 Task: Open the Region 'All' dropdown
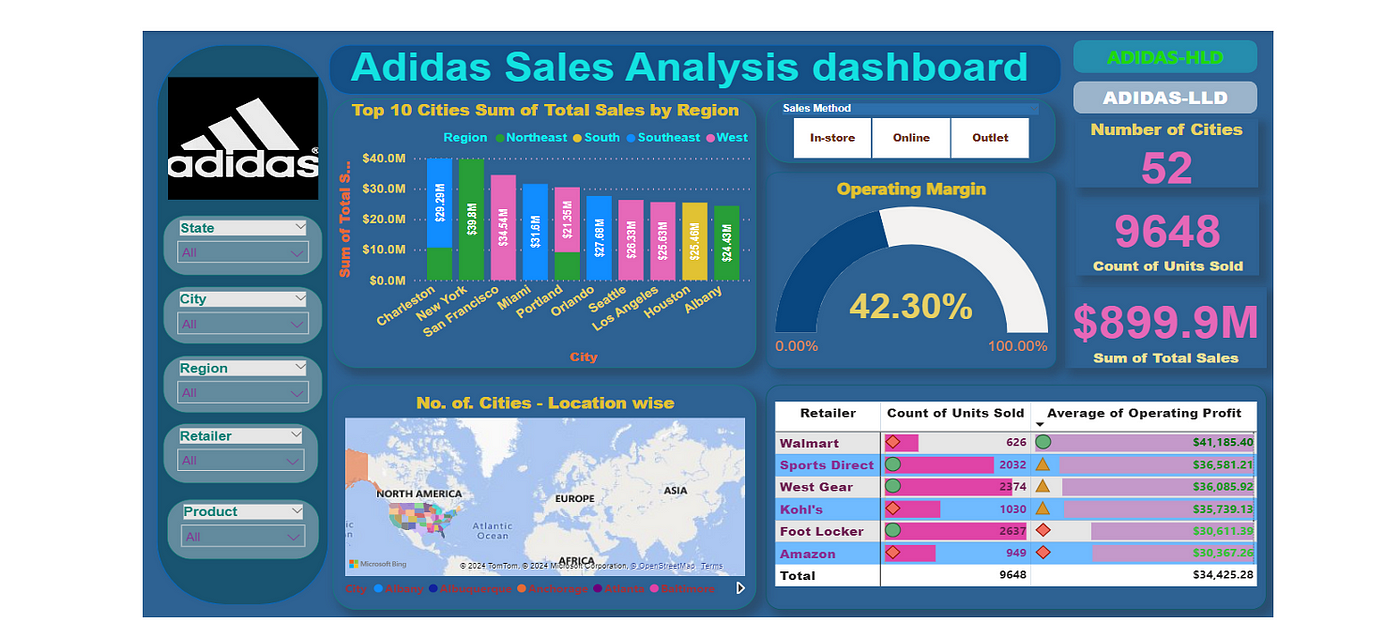(243, 393)
